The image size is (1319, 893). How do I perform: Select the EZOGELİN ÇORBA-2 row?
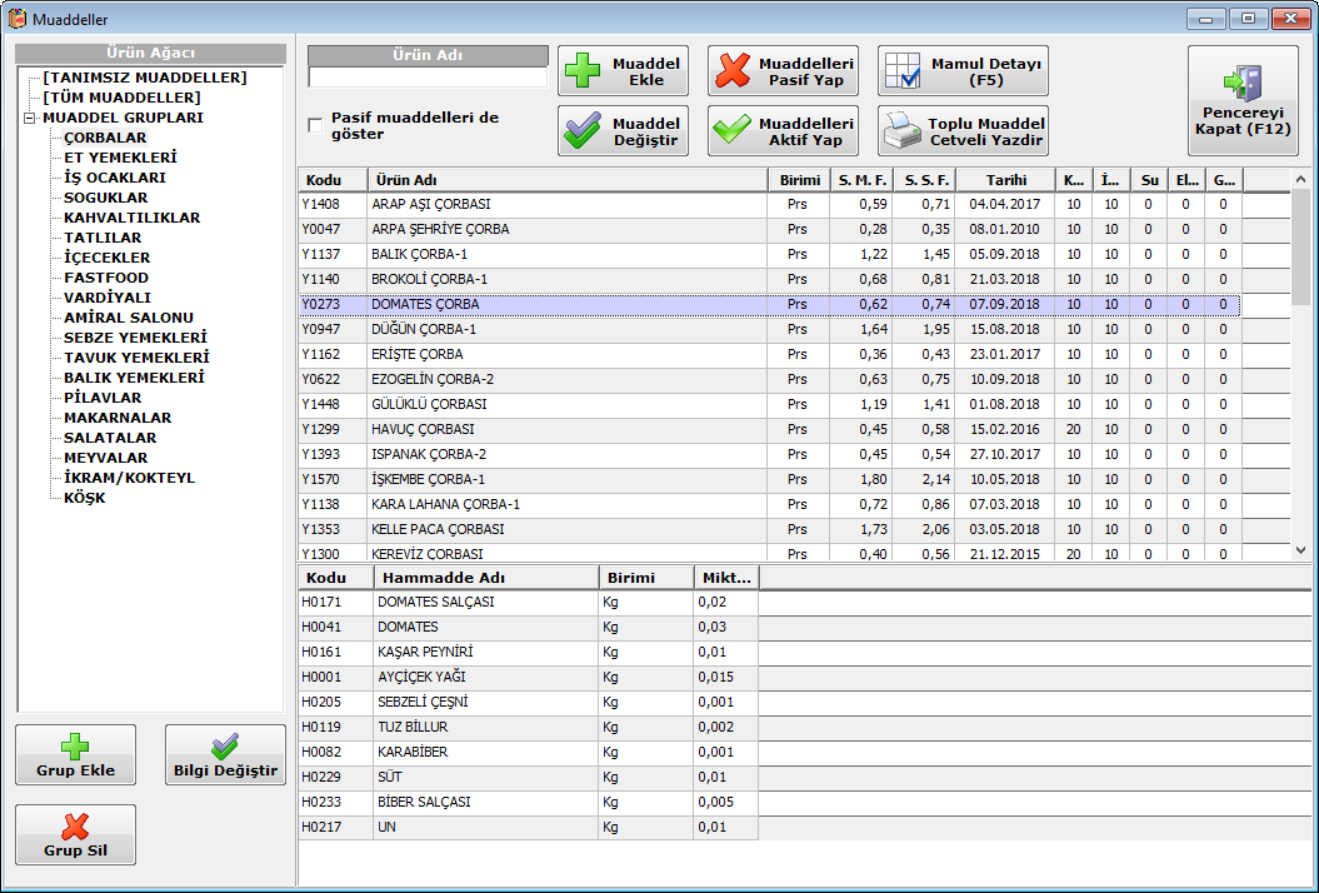tap(432, 380)
